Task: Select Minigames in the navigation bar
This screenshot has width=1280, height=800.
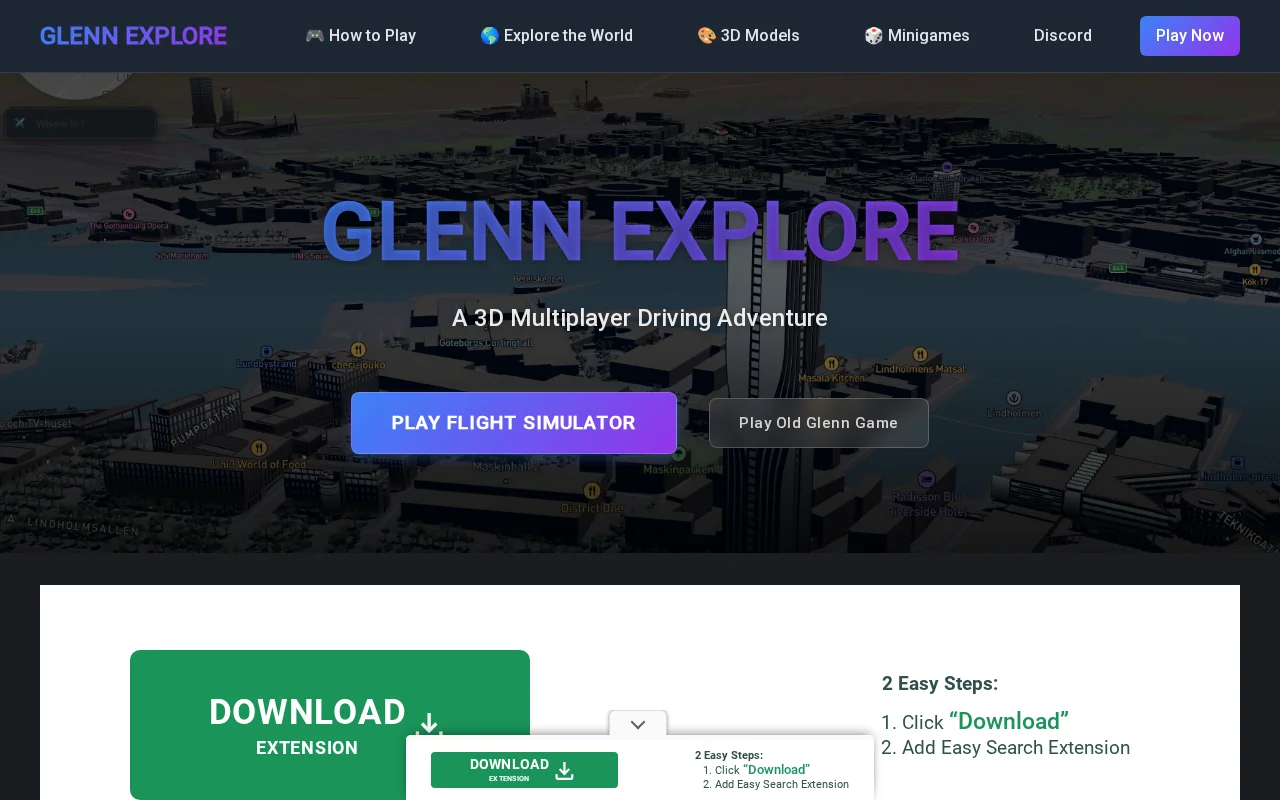Action: (x=917, y=36)
